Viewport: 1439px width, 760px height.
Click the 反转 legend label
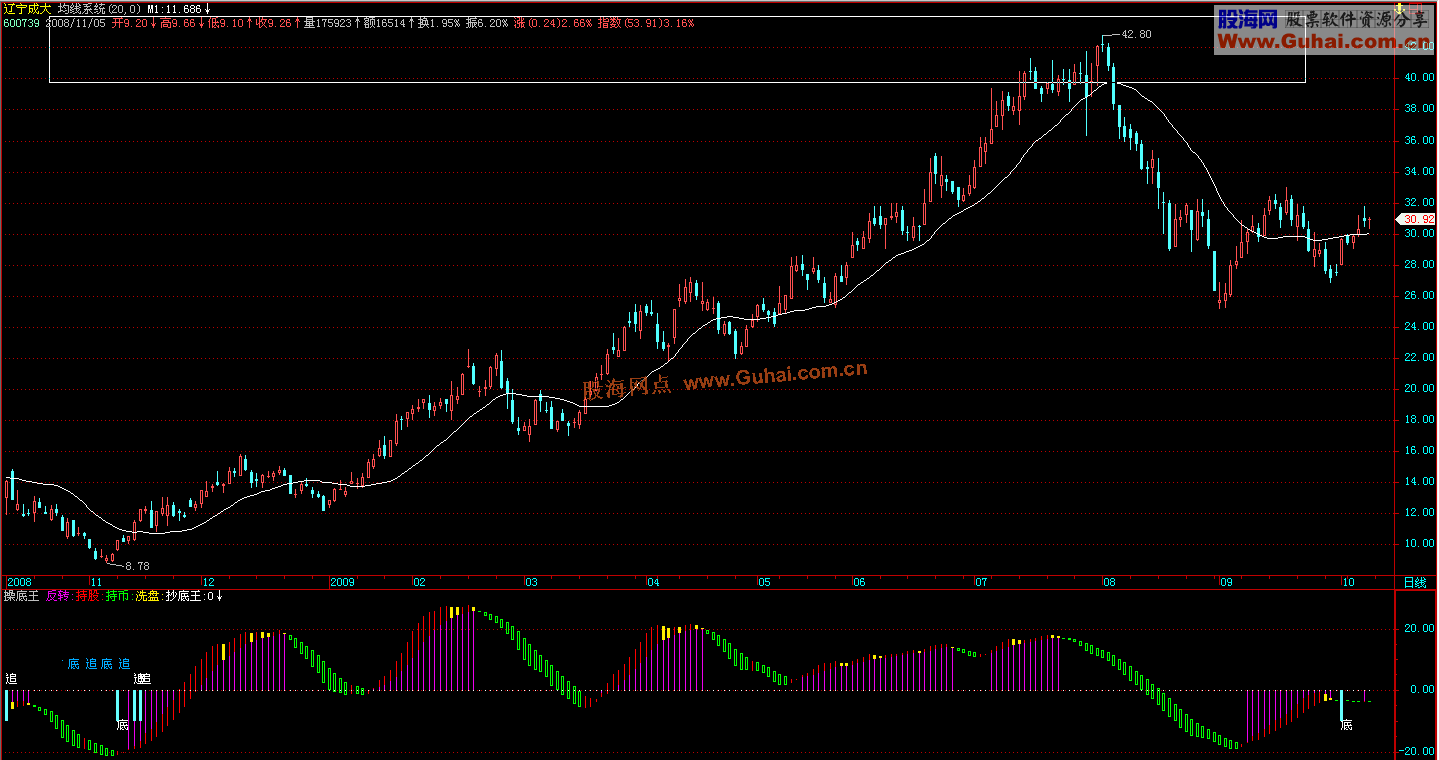pos(58,596)
